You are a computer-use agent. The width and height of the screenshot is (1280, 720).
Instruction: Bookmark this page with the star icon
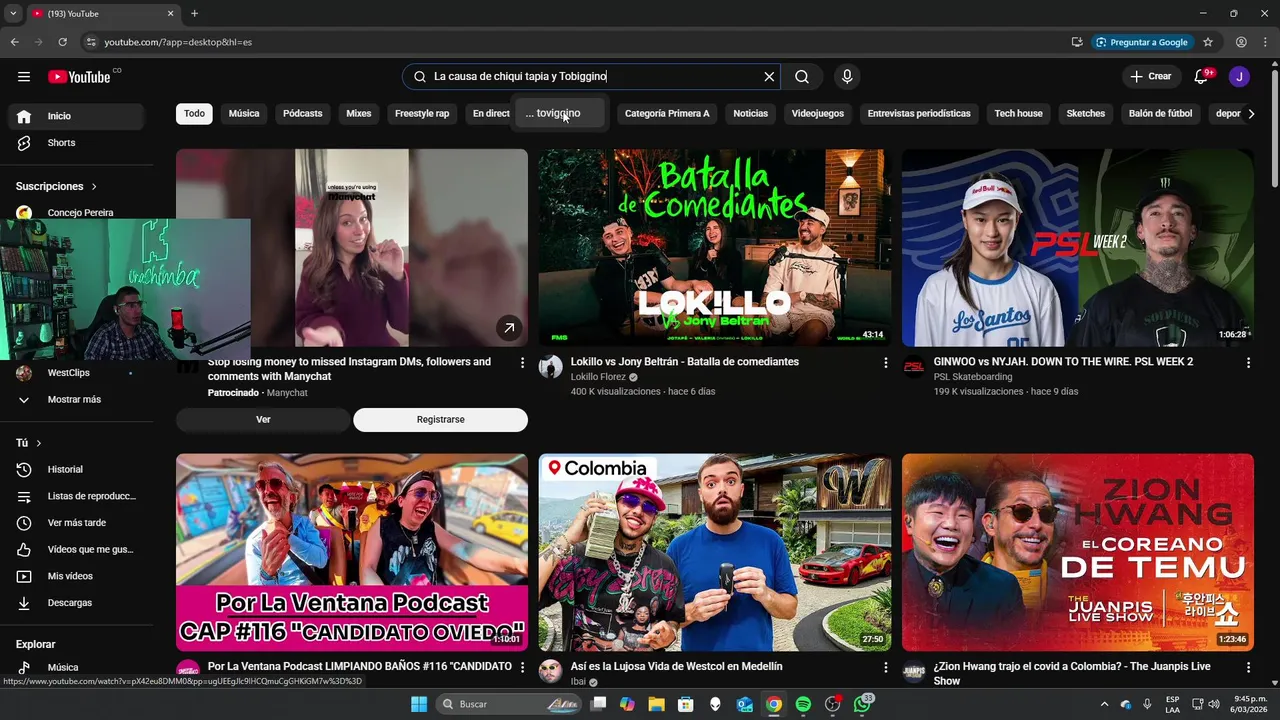point(1208,42)
